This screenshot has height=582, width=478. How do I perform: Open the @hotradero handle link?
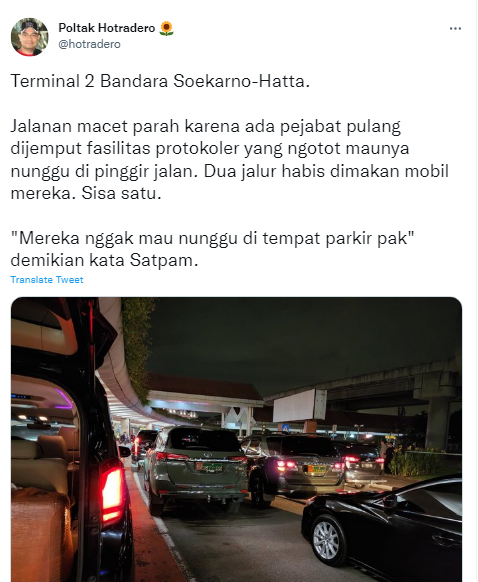89,44
